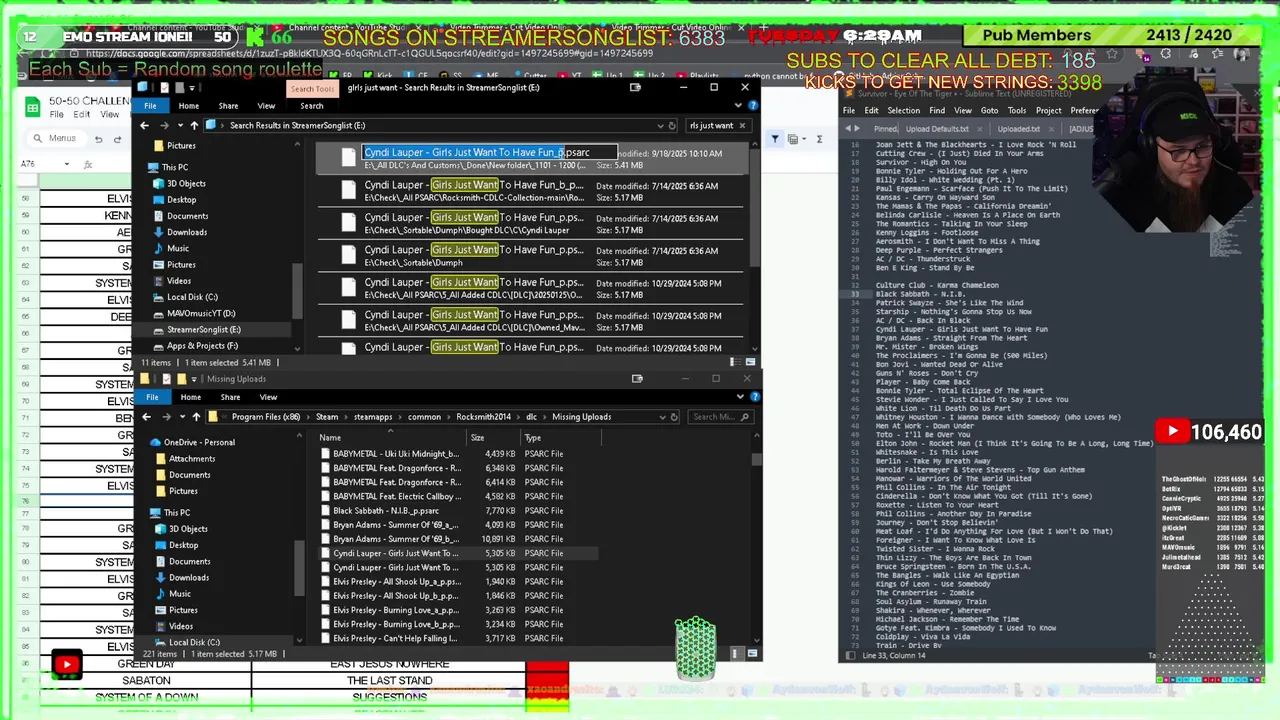
Task: Click previous-tab arrow in Sublime Text tab bar
Action: (849, 128)
